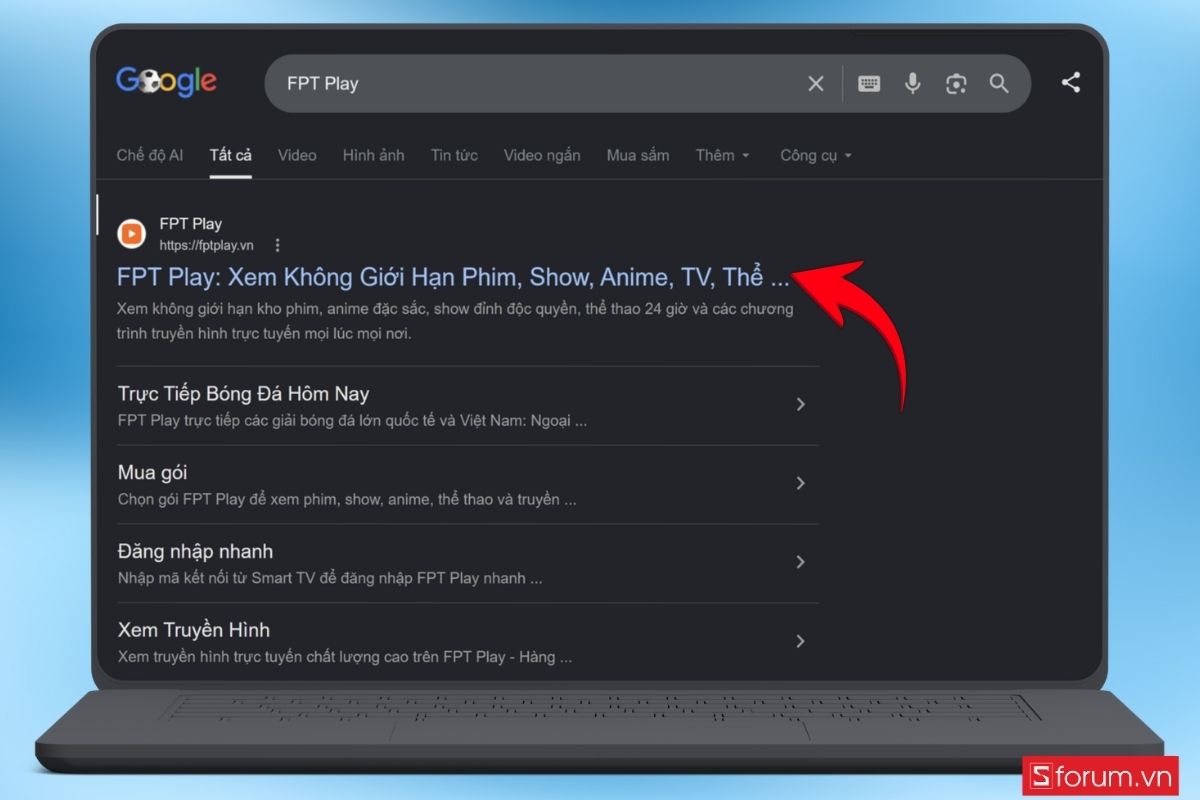This screenshot has width=1200, height=800.
Task: Click the share icon beside search bar
Action: click(1071, 83)
